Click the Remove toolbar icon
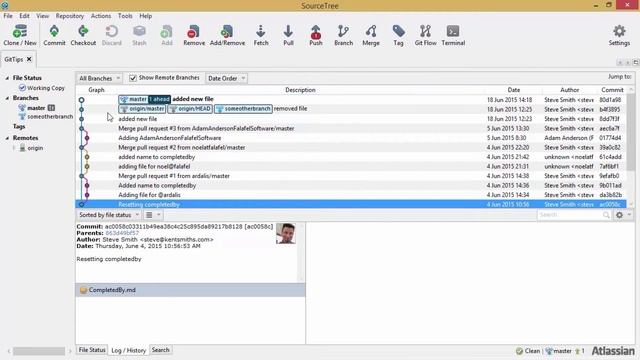640x360 pixels. [194, 35]
